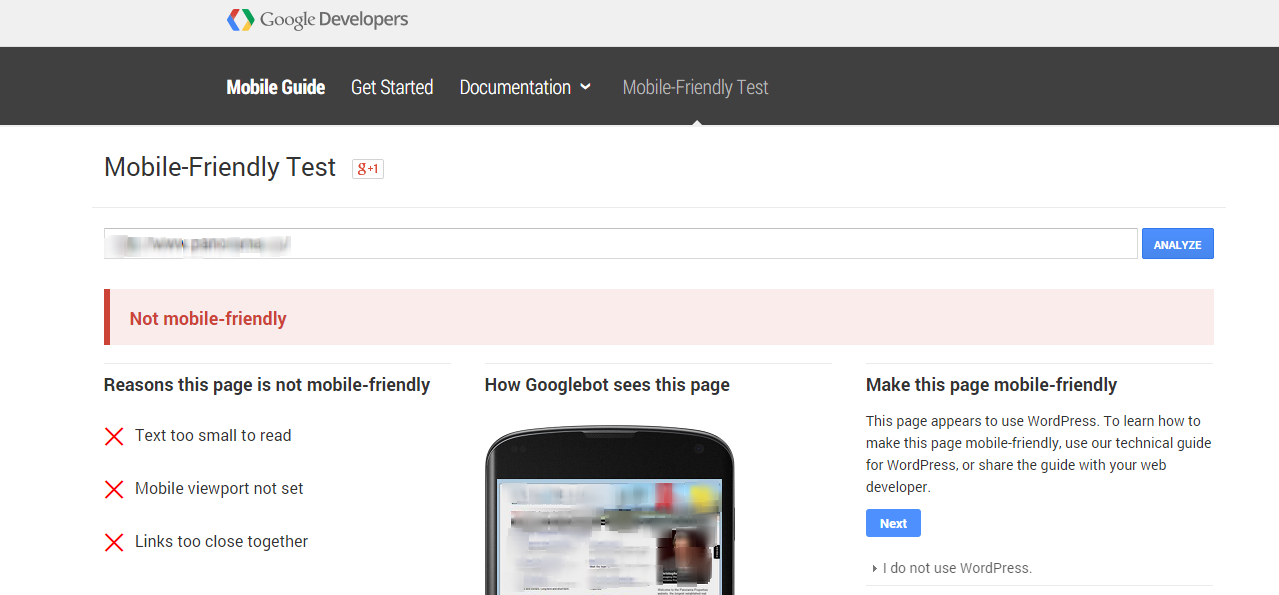Click the Mobile-Friendly Test page heading
The height and width of the screenshot is (595, 1279).
tap(220, 167)
